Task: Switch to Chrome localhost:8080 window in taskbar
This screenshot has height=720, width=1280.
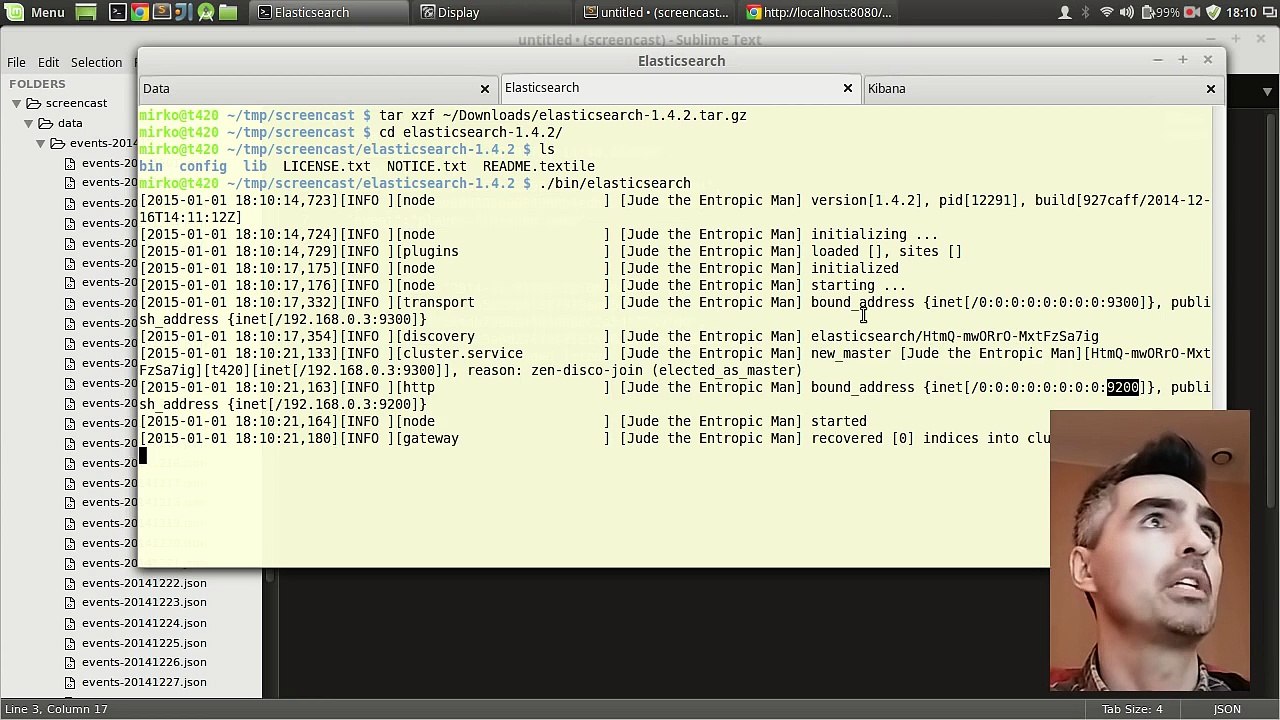Action: coord(820,12)
